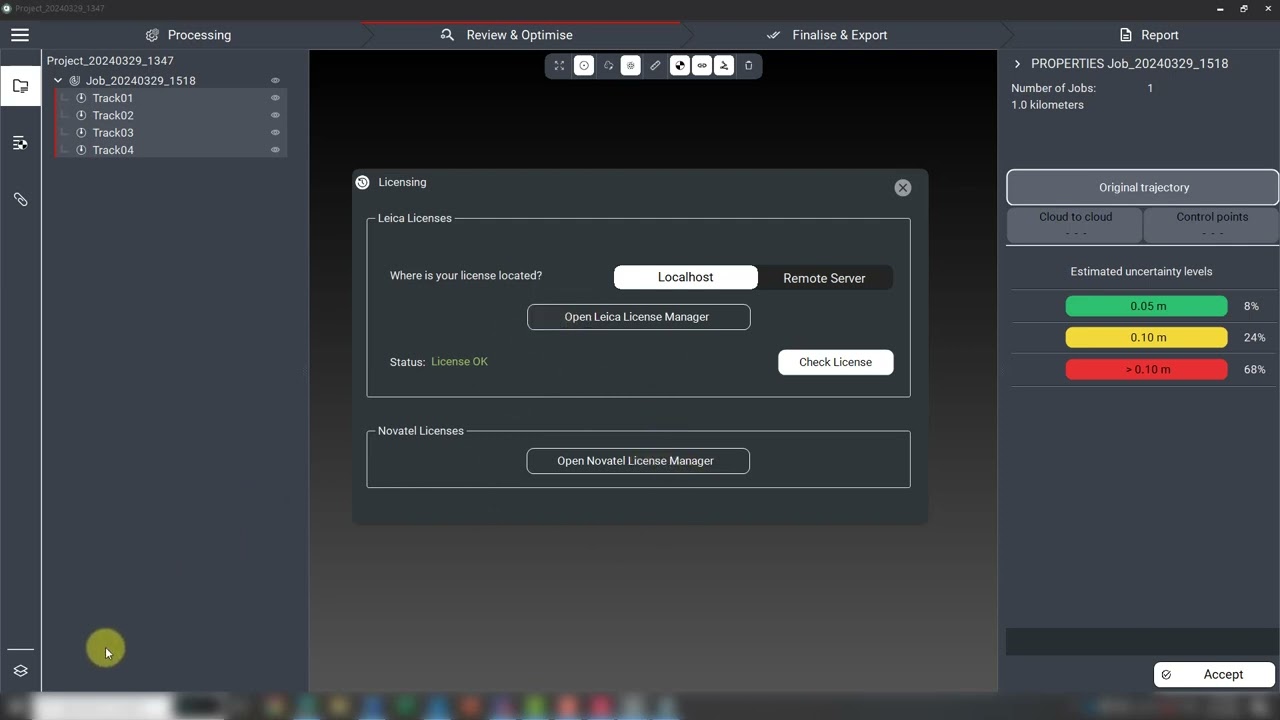
Task: Open the attachments paperclip sidebar panel
Action: point(20,200)
